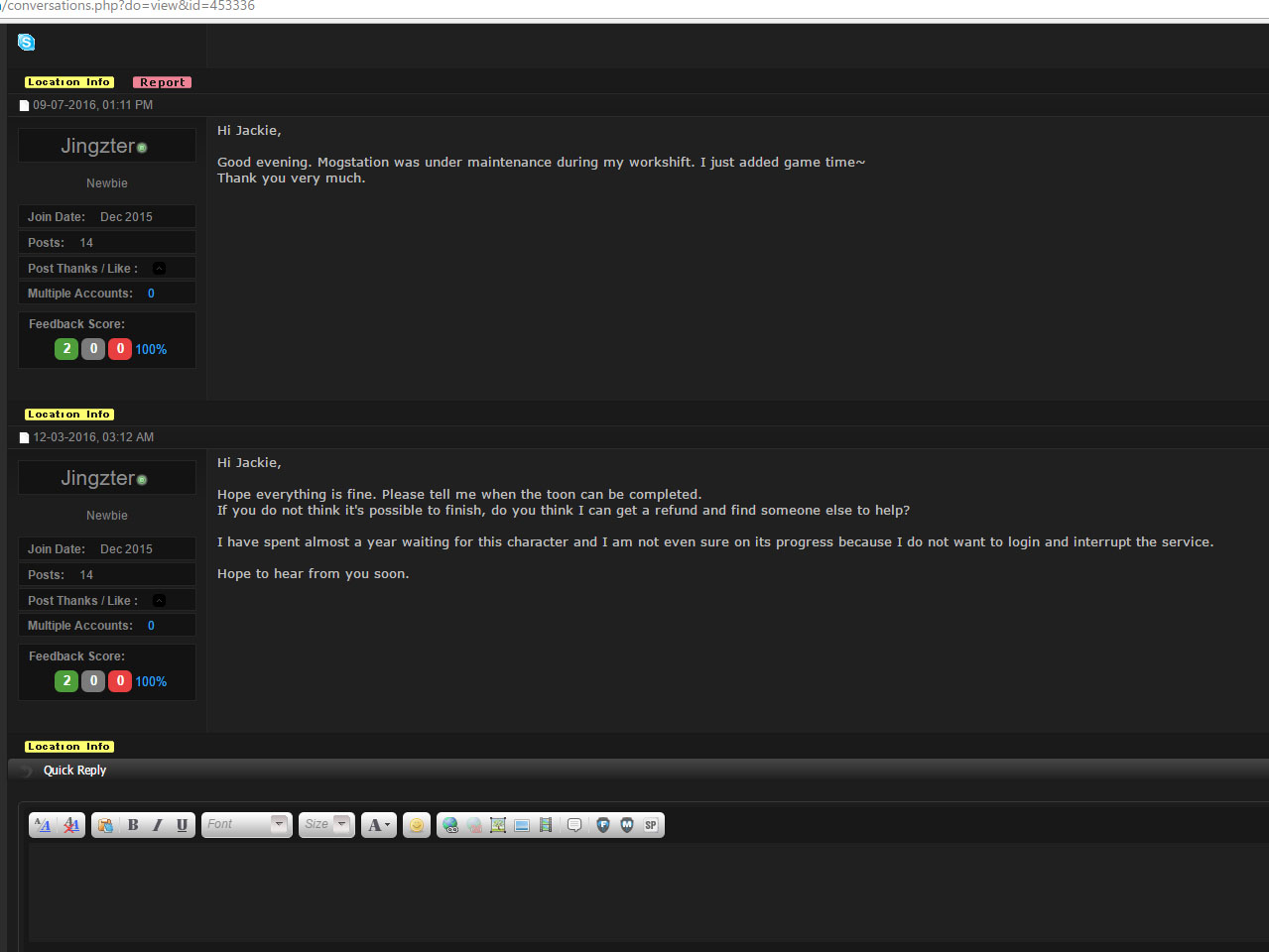Click the green online status dot in first post
Screen dimensions: 1269x952
coord(142,148)
